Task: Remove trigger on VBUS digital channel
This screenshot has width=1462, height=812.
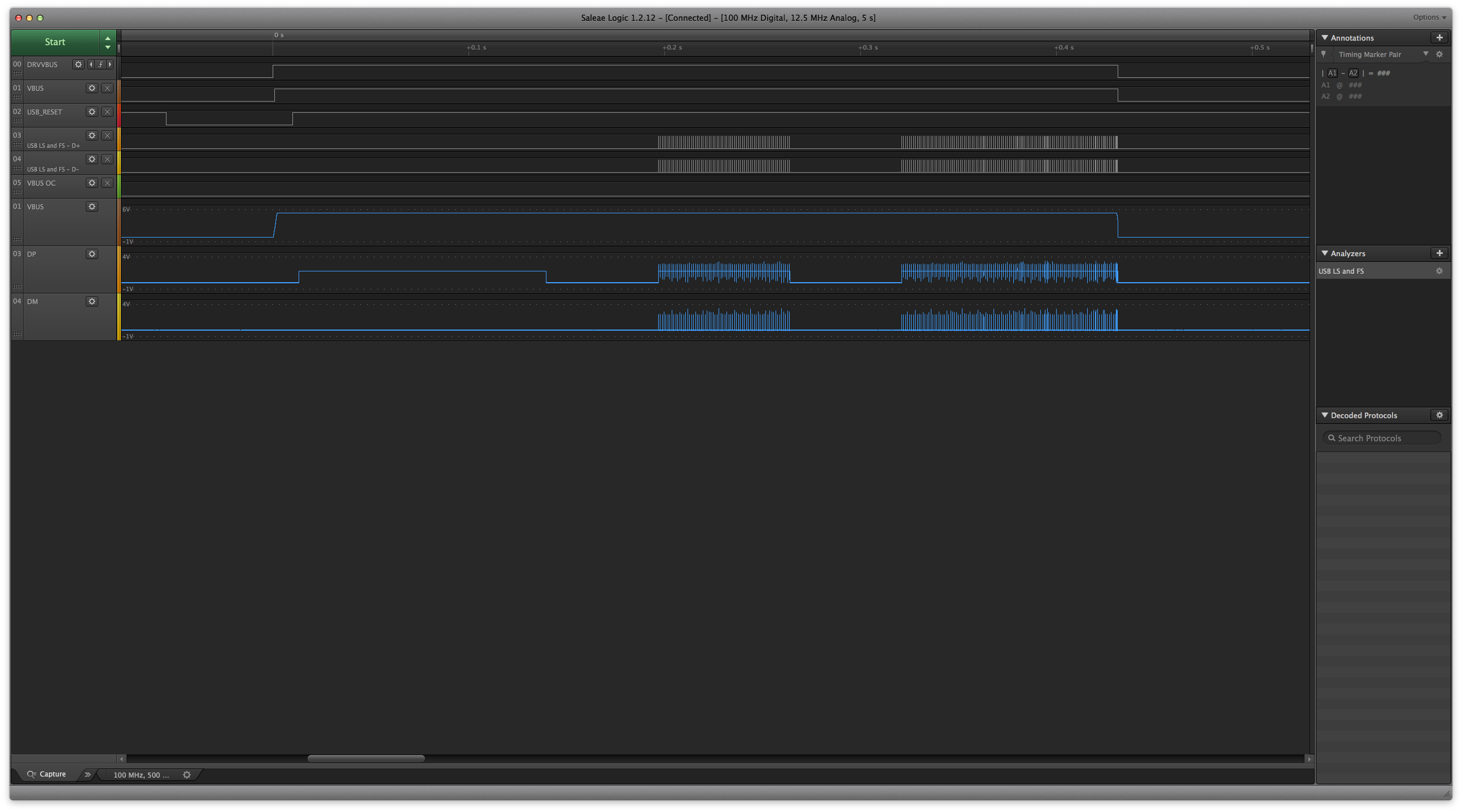Action: 107,89
